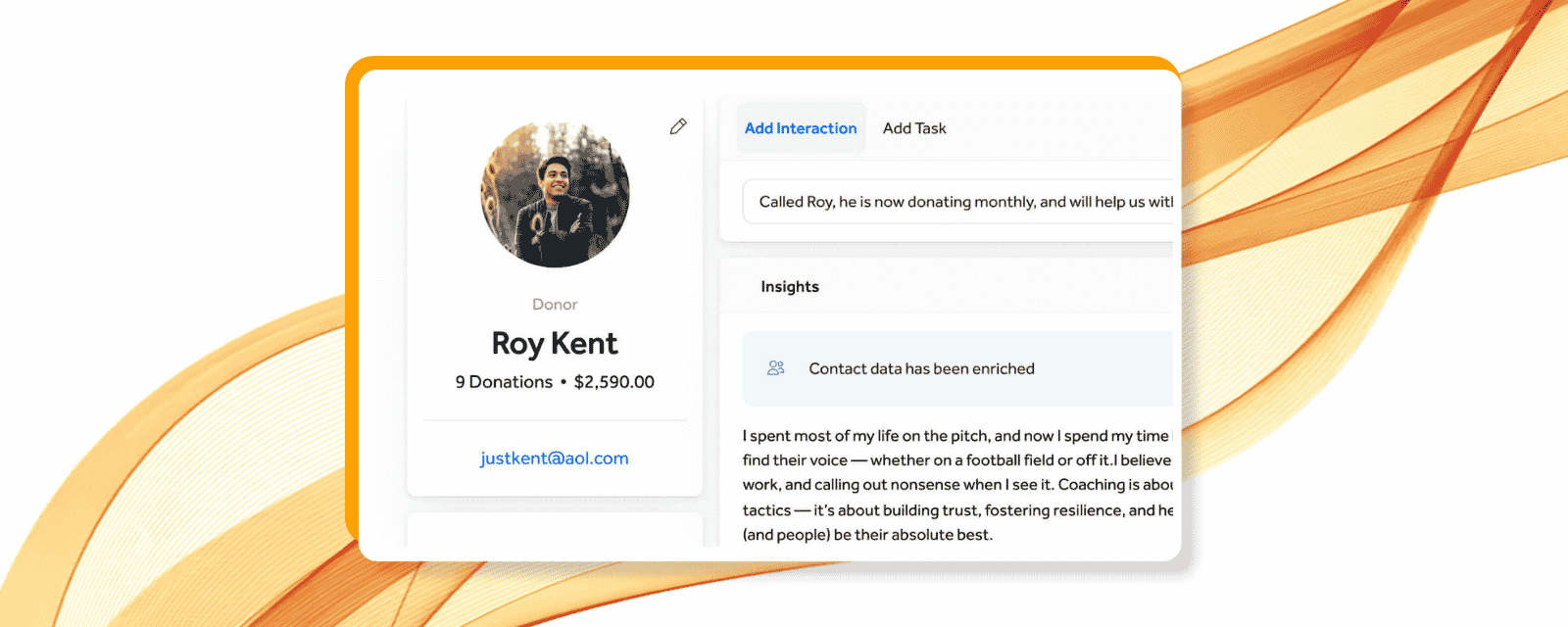The width and height of the screenshot is (1568, 627).
Task: Click the 9 Donations count
Action: coord(504,382)
